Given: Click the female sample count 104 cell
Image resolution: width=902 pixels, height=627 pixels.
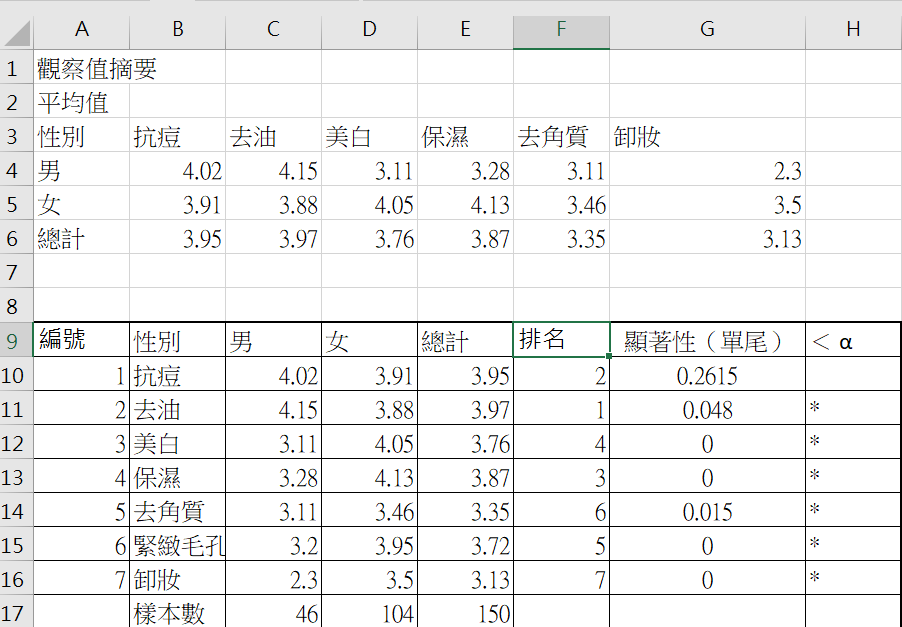Looking at the screenshot, I should pos(369,613).
